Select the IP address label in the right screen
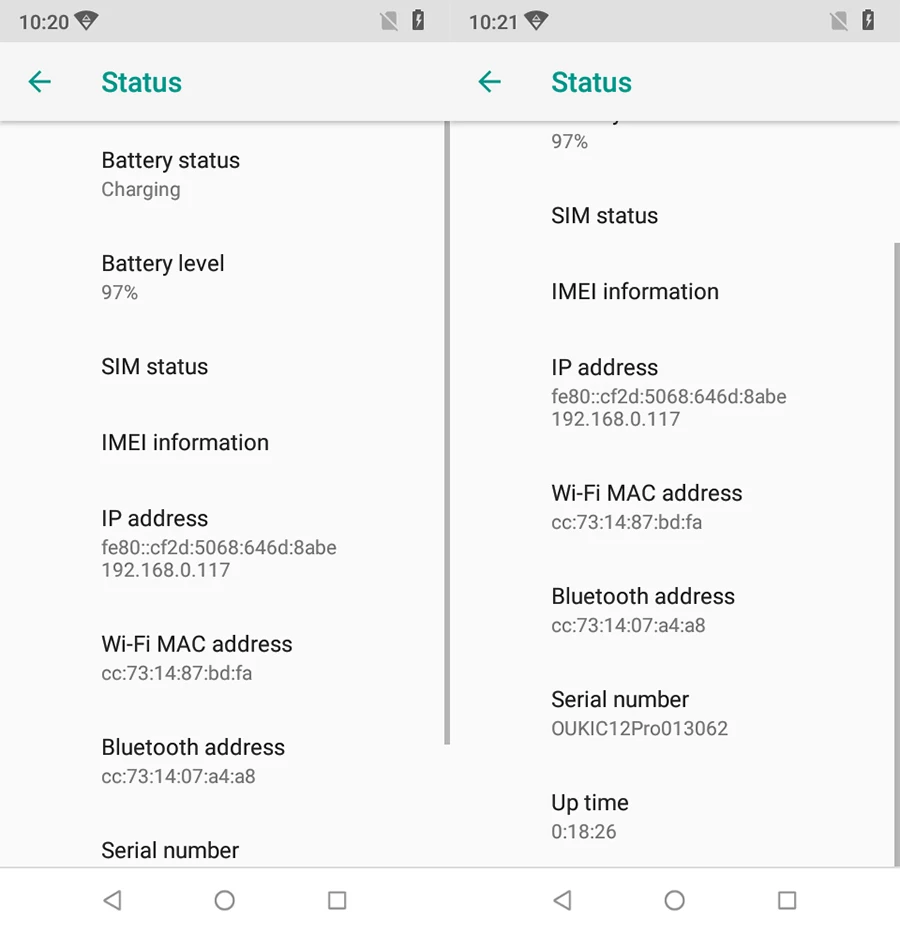The height and width of the screenshot is (934, 900). (605, 368)
